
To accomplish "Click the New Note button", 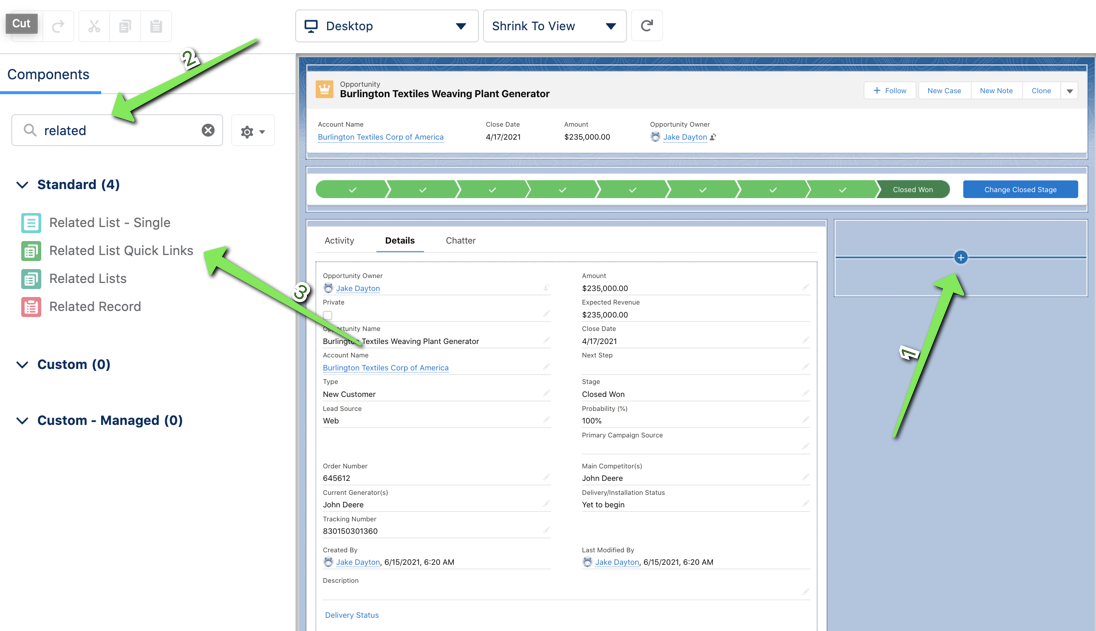I will [996, 91].
